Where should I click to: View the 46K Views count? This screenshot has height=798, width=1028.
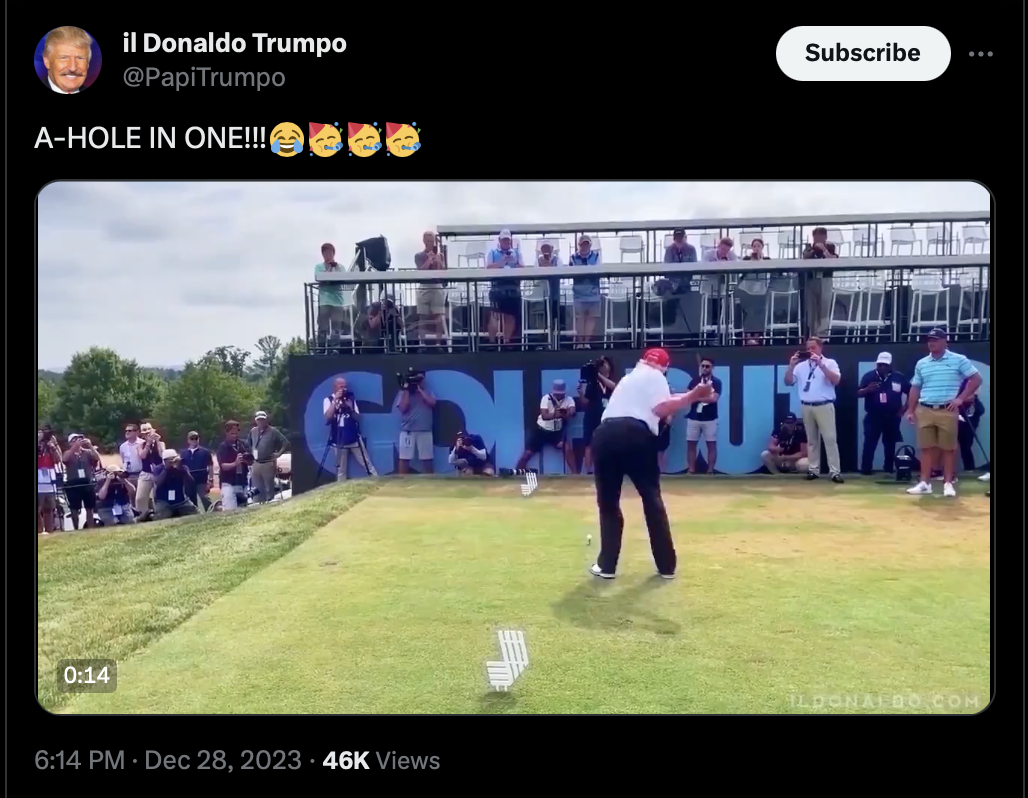point(381,760)
